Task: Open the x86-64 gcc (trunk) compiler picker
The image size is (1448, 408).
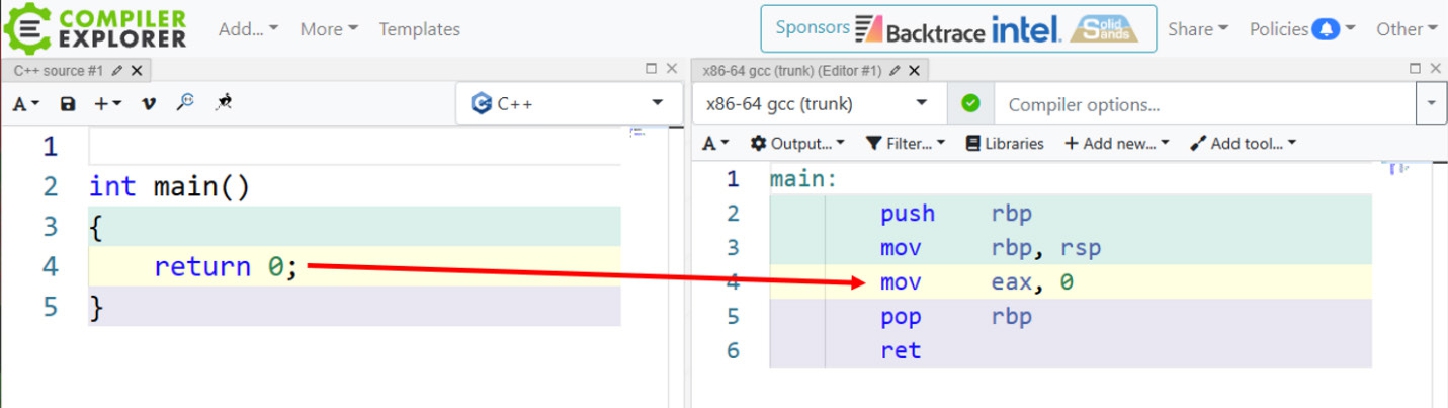Action: click(818, 103)
